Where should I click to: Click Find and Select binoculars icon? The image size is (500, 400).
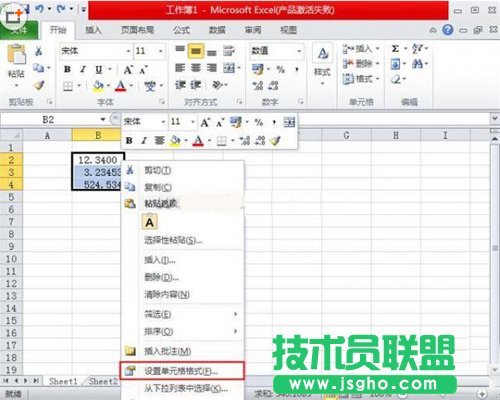pos(417,64)
